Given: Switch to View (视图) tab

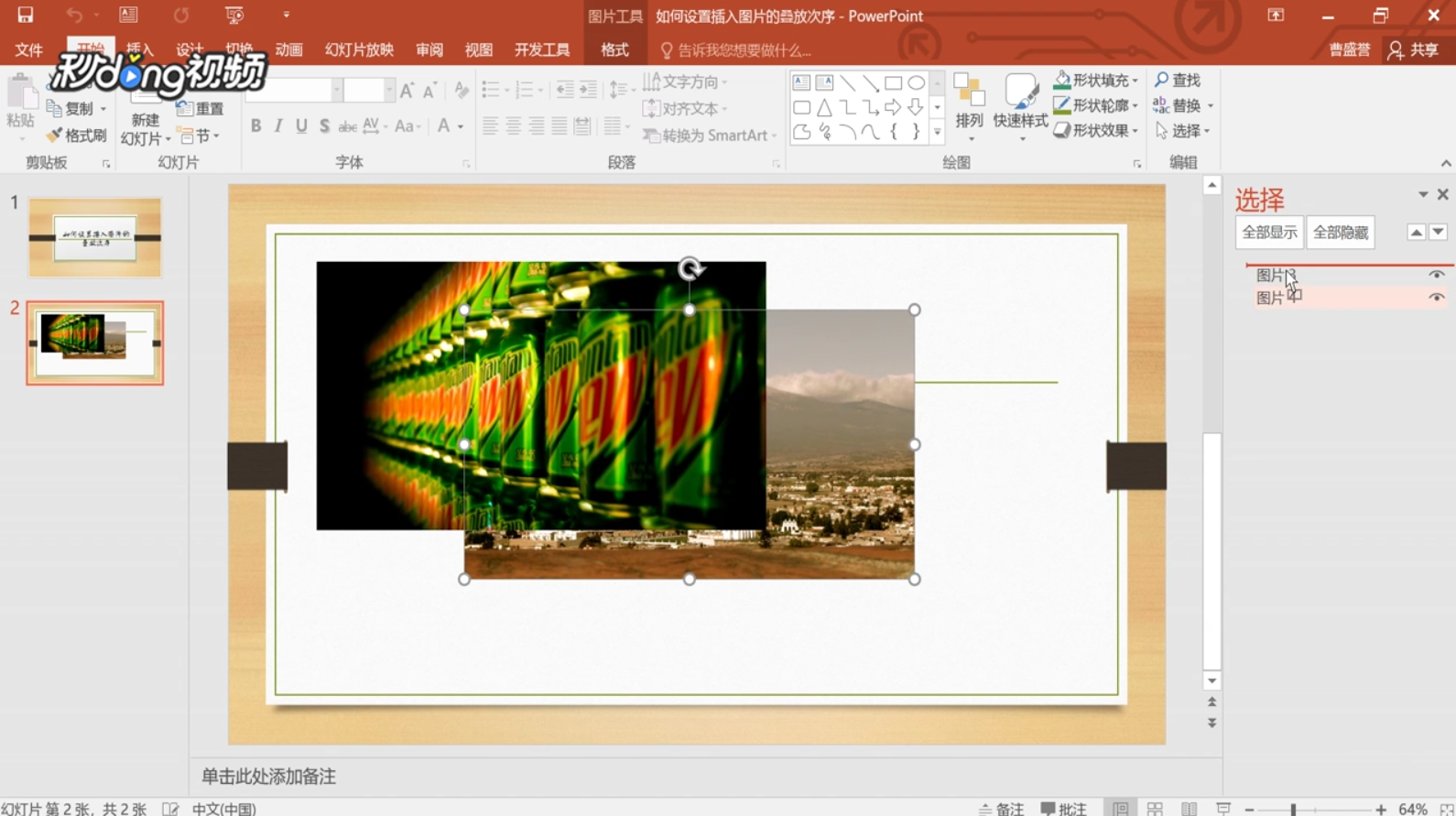Looking at the screenshot, I should 478,49.
